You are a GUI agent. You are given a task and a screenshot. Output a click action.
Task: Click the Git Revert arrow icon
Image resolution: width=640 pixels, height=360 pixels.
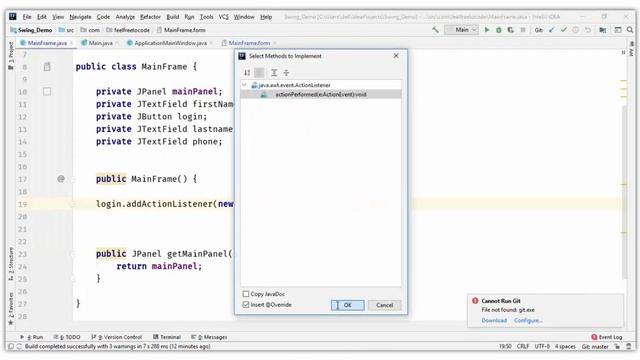(x=588, y=30)
